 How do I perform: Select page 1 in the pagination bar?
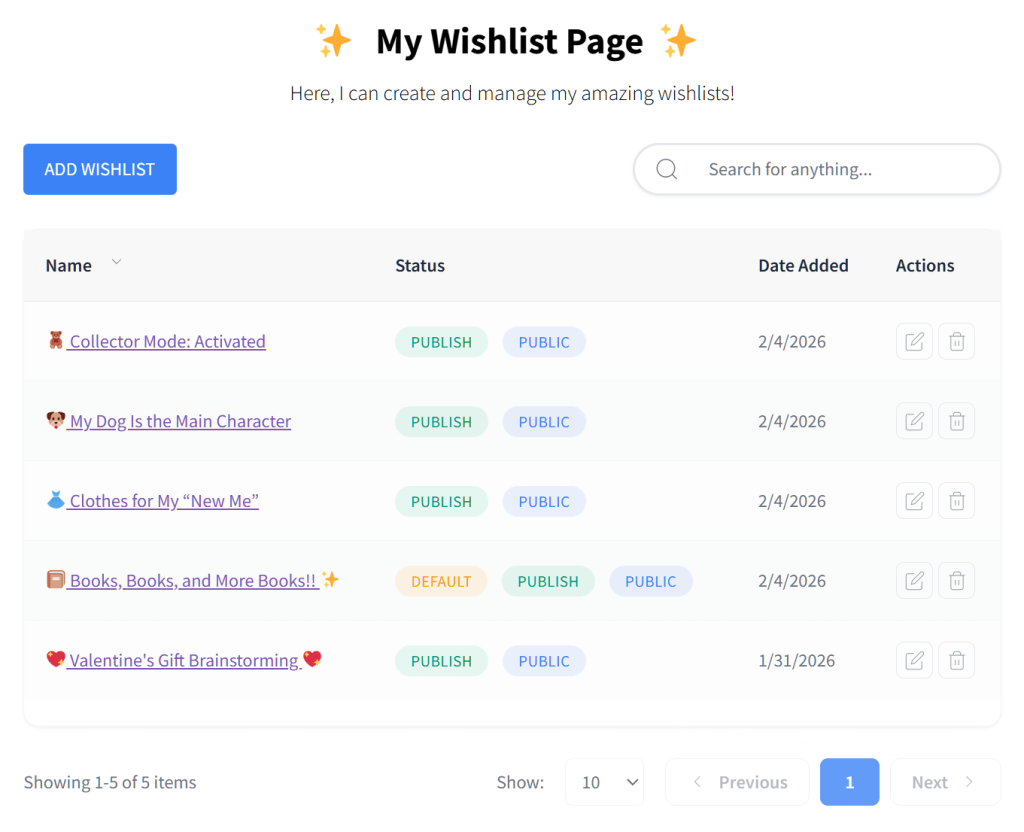pos(849,782)
